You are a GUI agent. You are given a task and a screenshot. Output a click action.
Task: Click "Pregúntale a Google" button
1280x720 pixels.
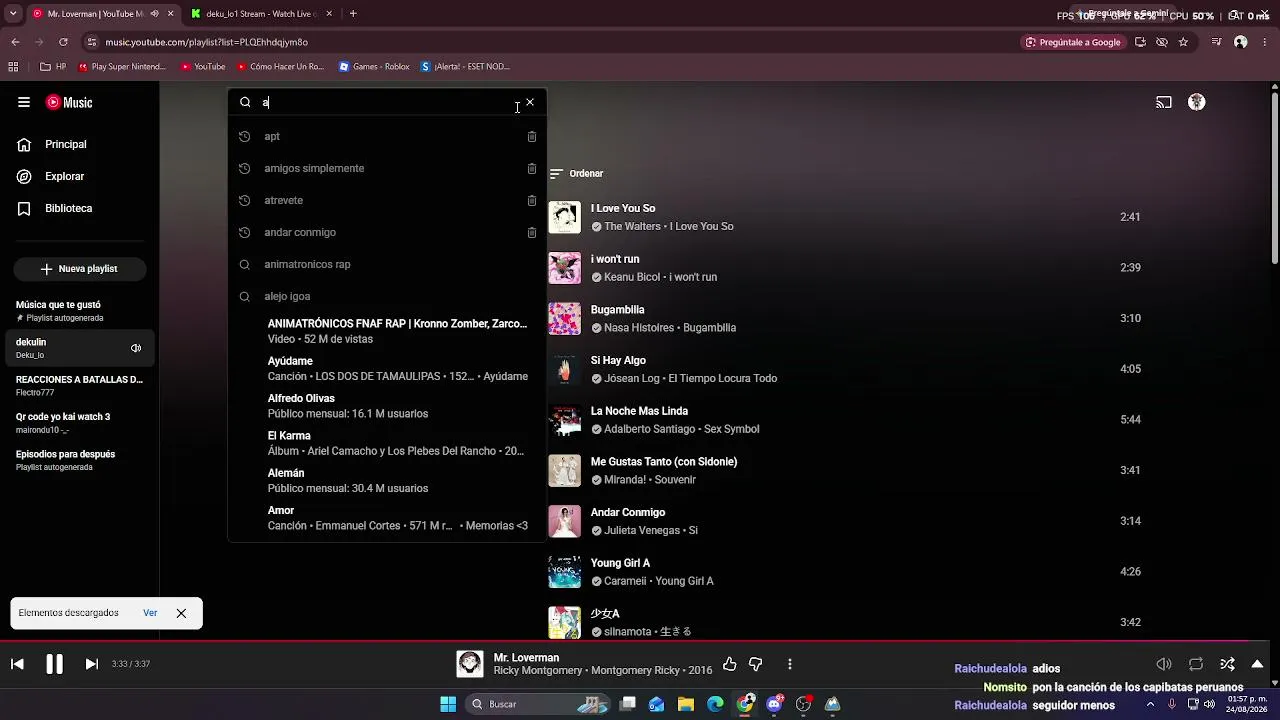tap(1073, 42)
